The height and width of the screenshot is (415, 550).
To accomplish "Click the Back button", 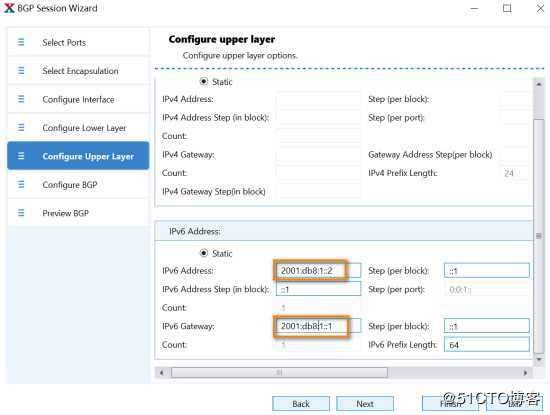I will pos(301,404).
